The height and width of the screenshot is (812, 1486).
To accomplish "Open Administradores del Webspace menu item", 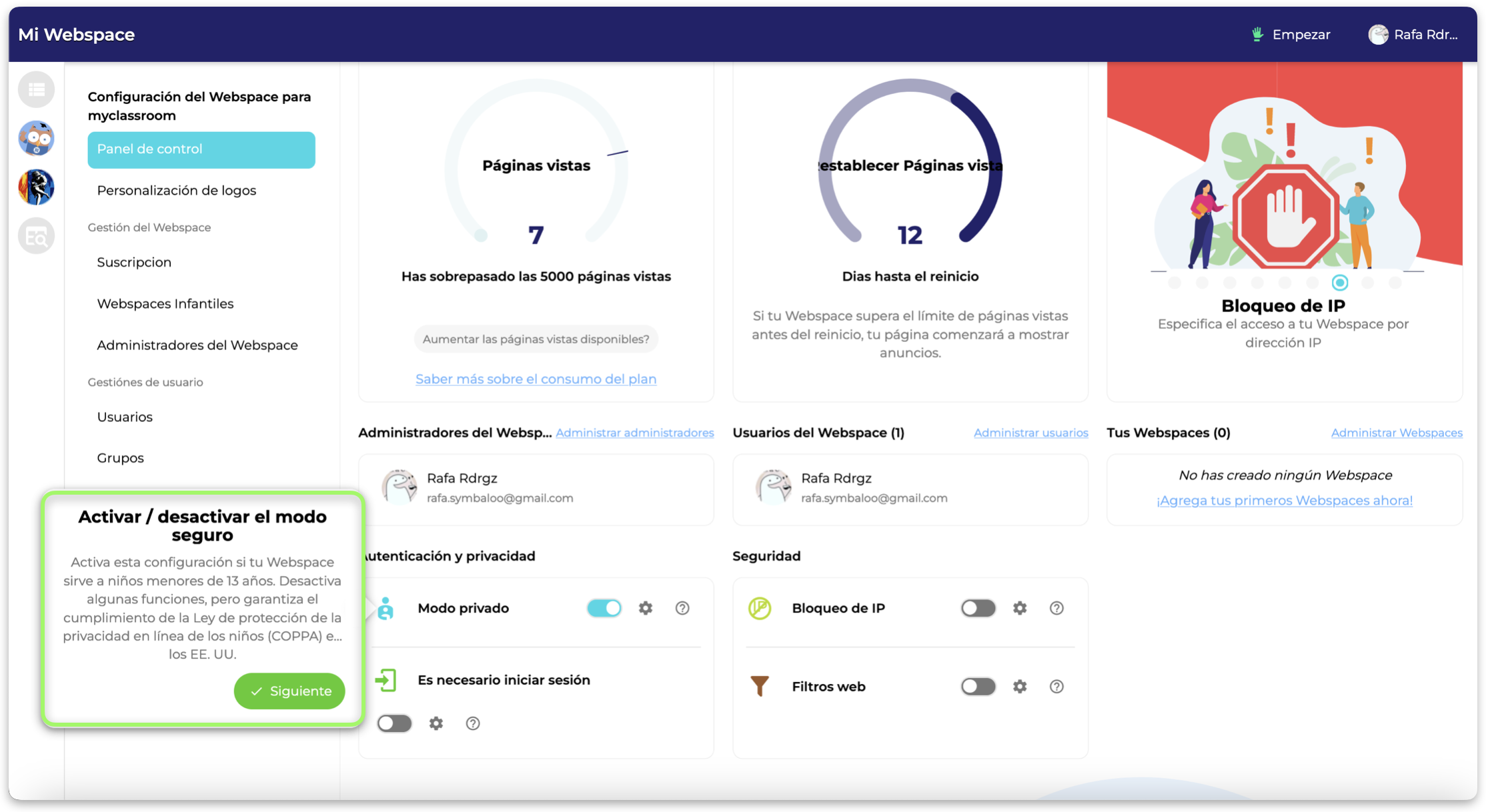I will click(197, 345).
